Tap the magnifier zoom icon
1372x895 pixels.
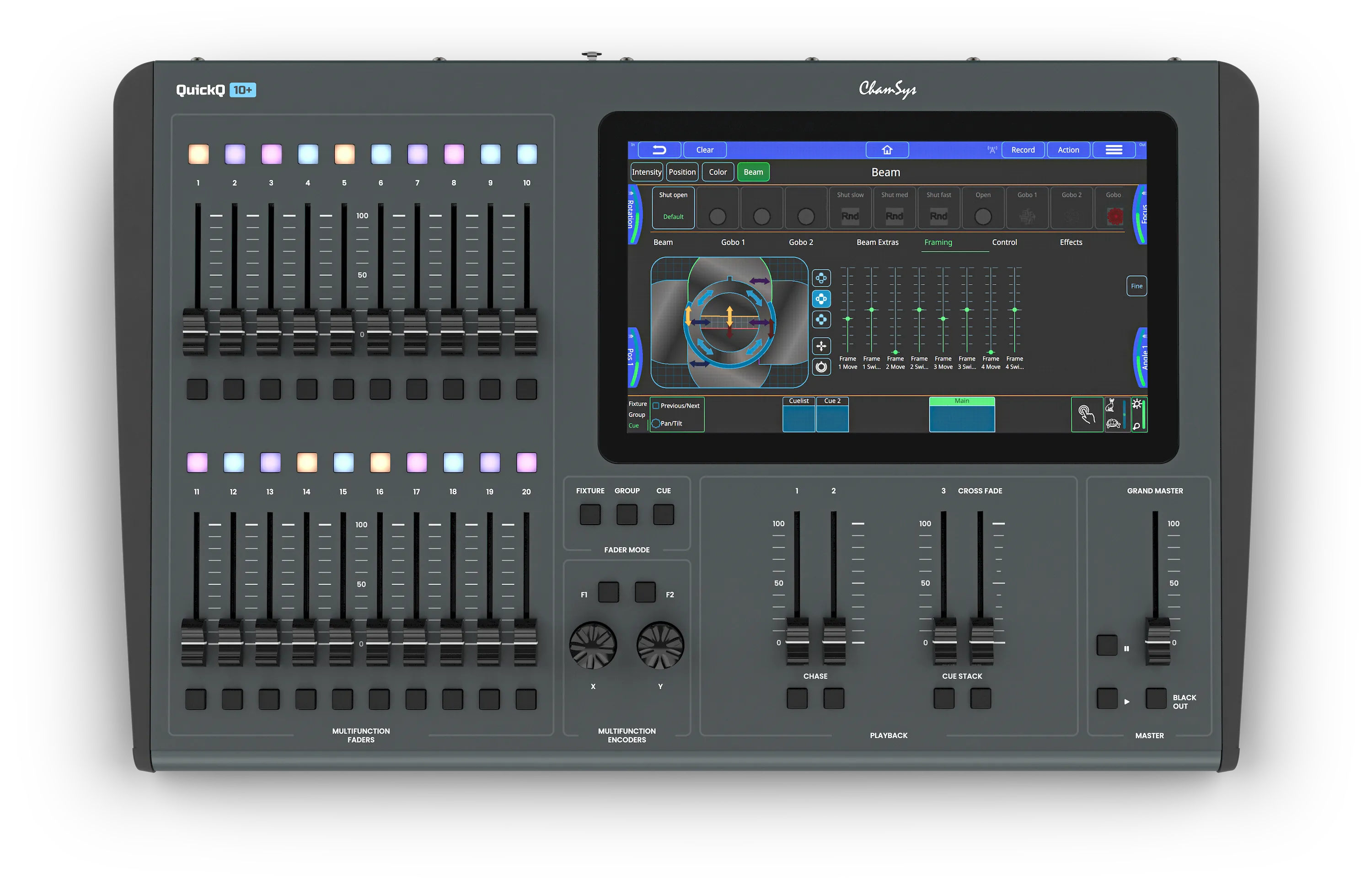(1136, 427)
